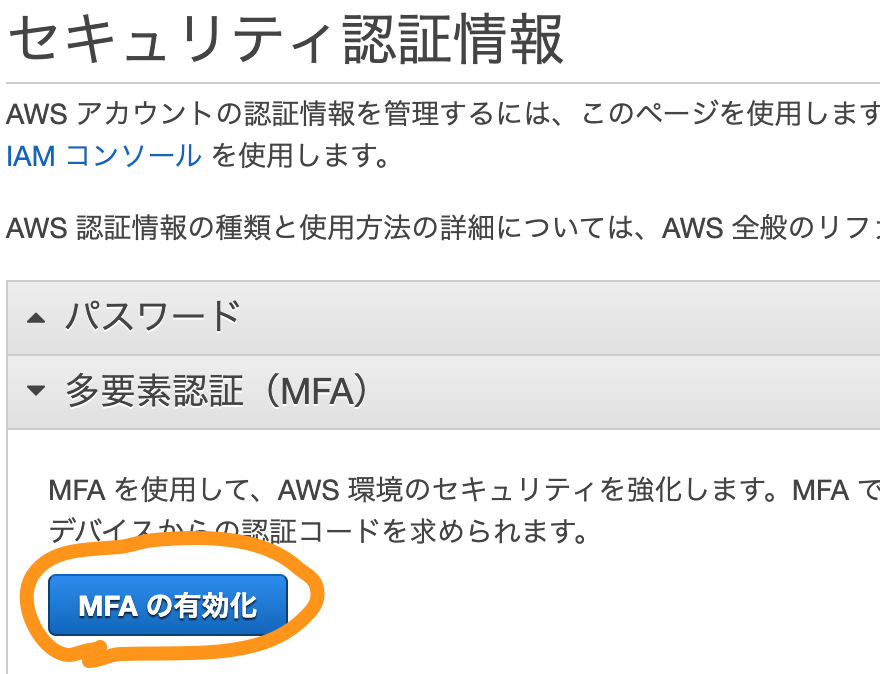Click the MFA の有効化 button
Image resolution: width=880 pixels, height=674 pixels.
tap(168, 605)
